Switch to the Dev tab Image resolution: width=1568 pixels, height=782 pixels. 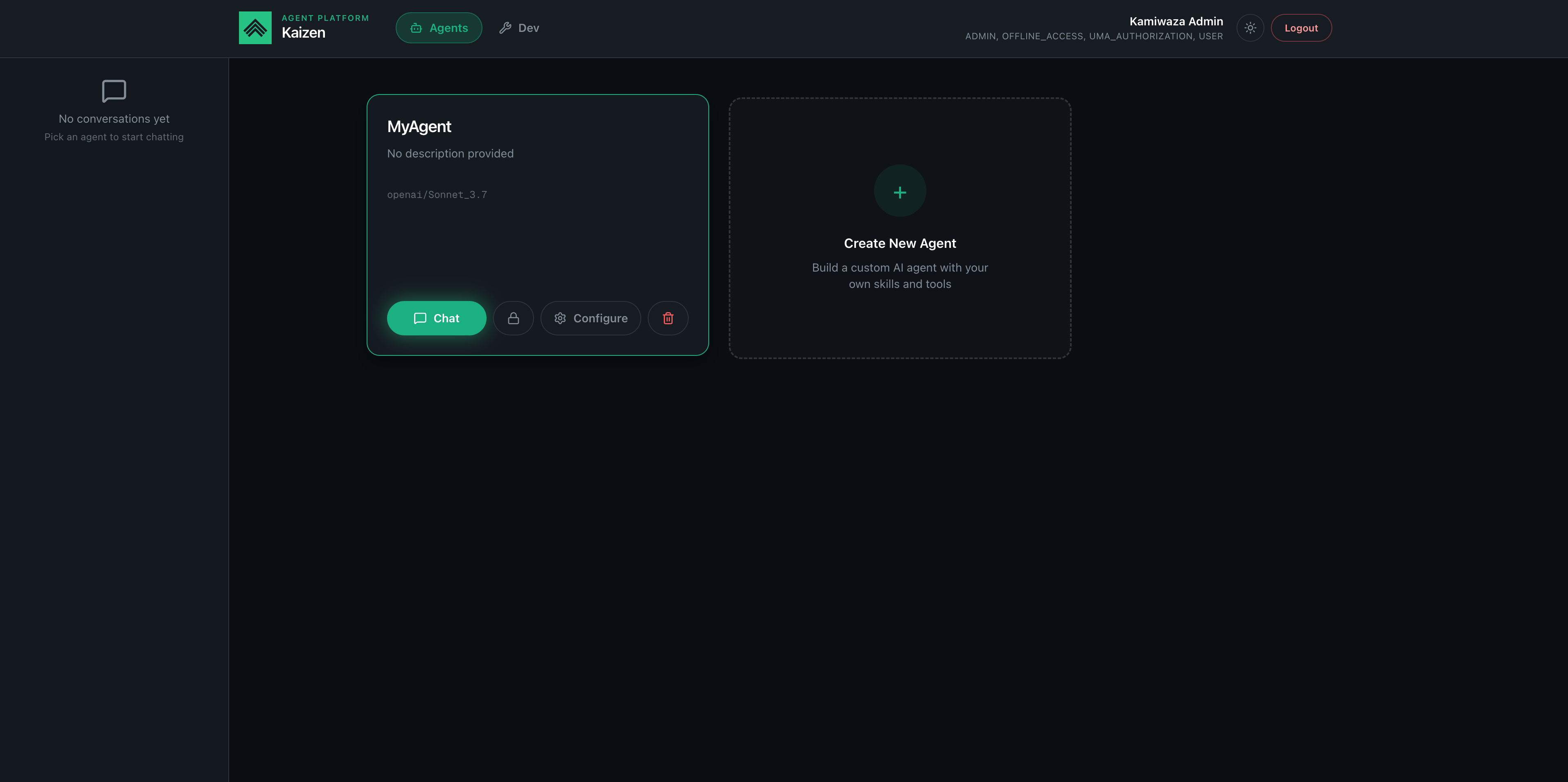[x=519, y=28]
